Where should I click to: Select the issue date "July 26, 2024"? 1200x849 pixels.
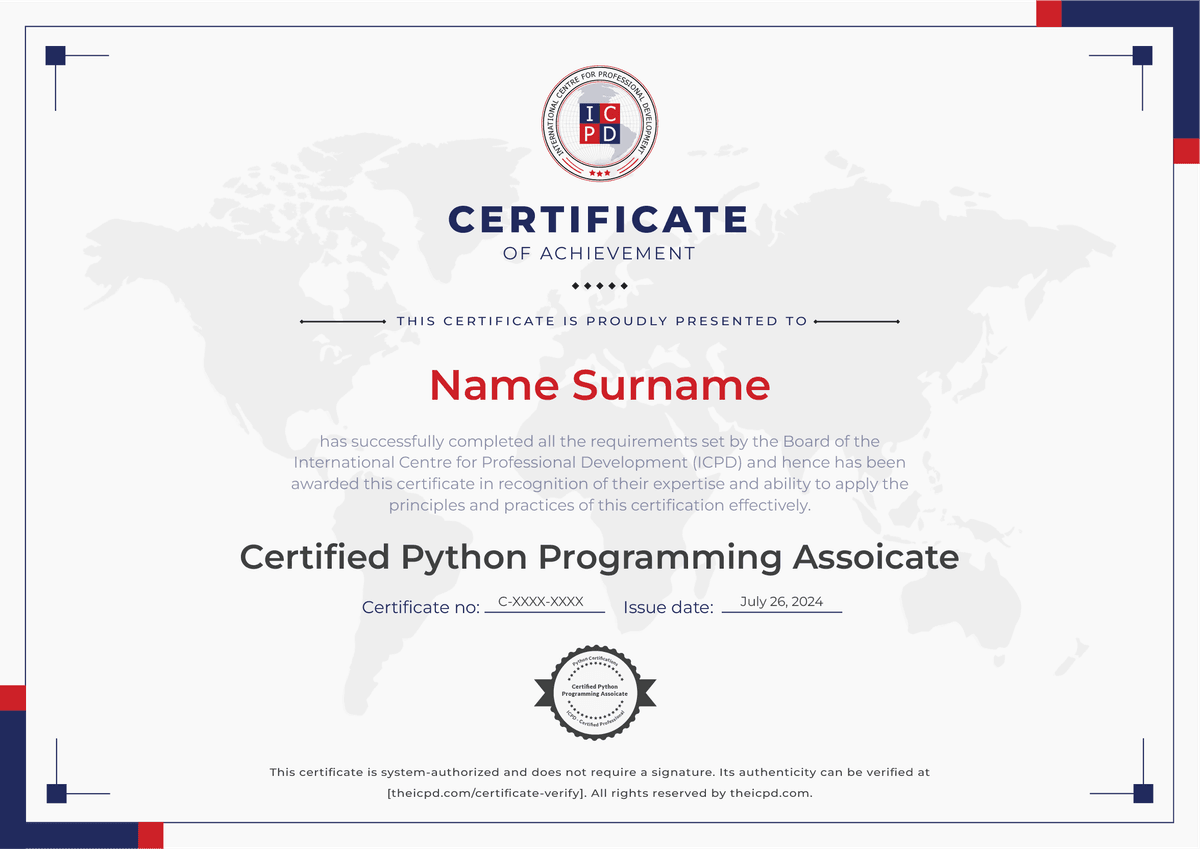(781, 602)
